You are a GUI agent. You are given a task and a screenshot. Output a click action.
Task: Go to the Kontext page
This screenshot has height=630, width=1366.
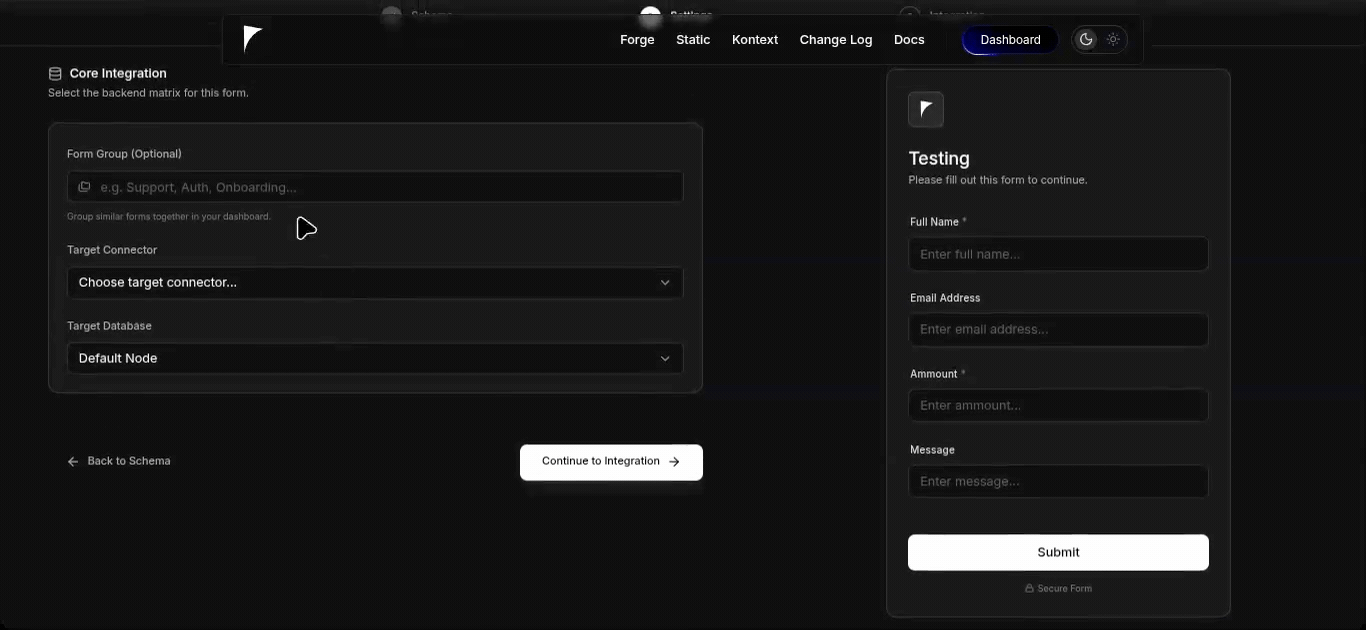coord(755,40)
